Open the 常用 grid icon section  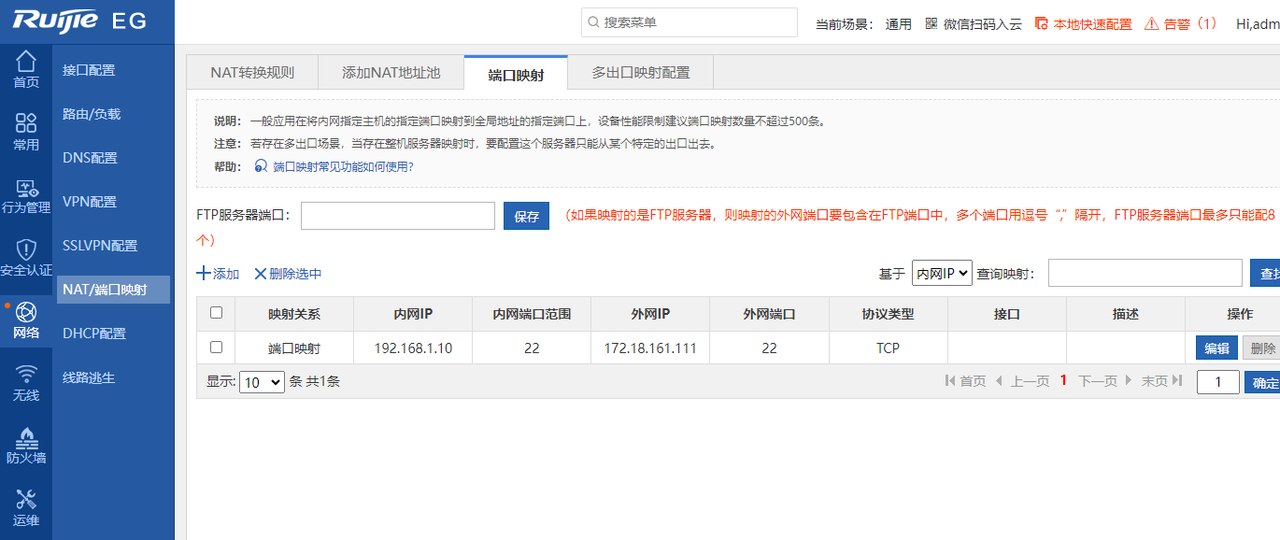coord(26,123)
